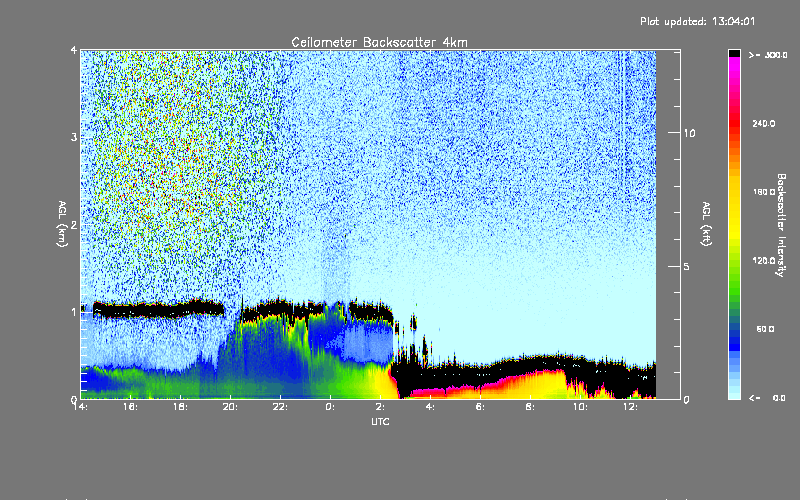Viewport: 800px width, 500px height.
Task: Click the '18:' label on the UTC axis
Action: tap(180, 407)
